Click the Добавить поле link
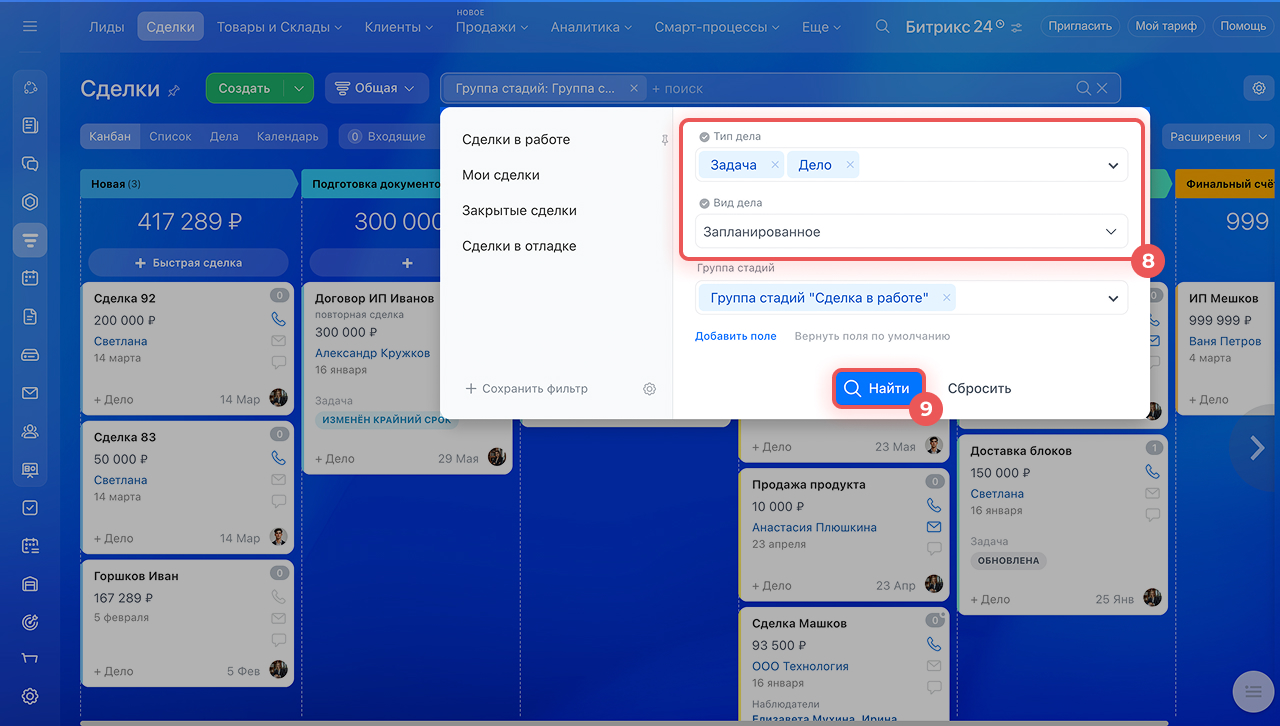1280x726 pixels. pyautogui.click(x=735, y=336)
